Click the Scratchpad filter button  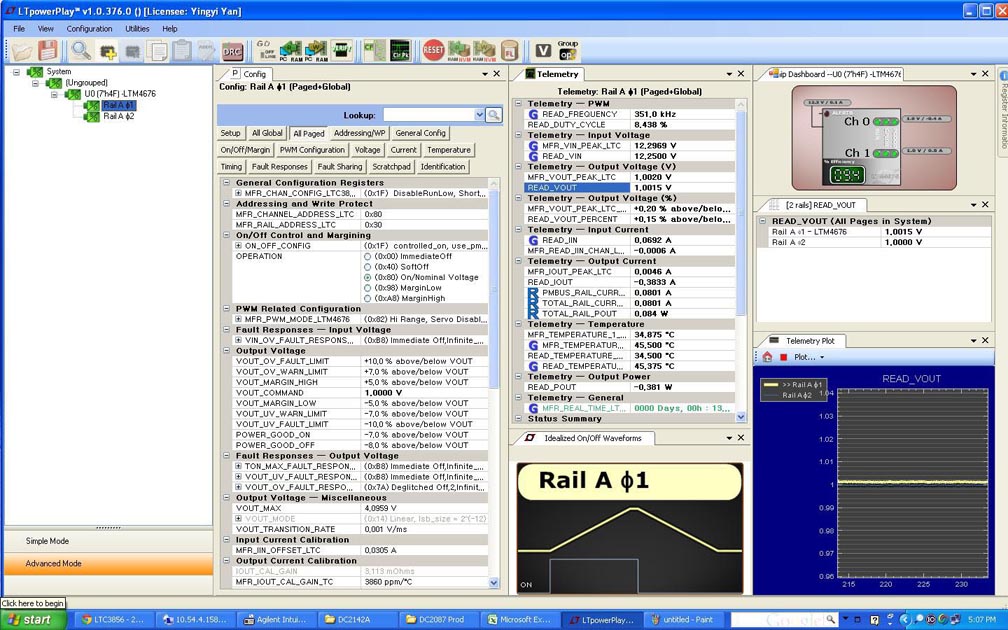pos(392,166)
